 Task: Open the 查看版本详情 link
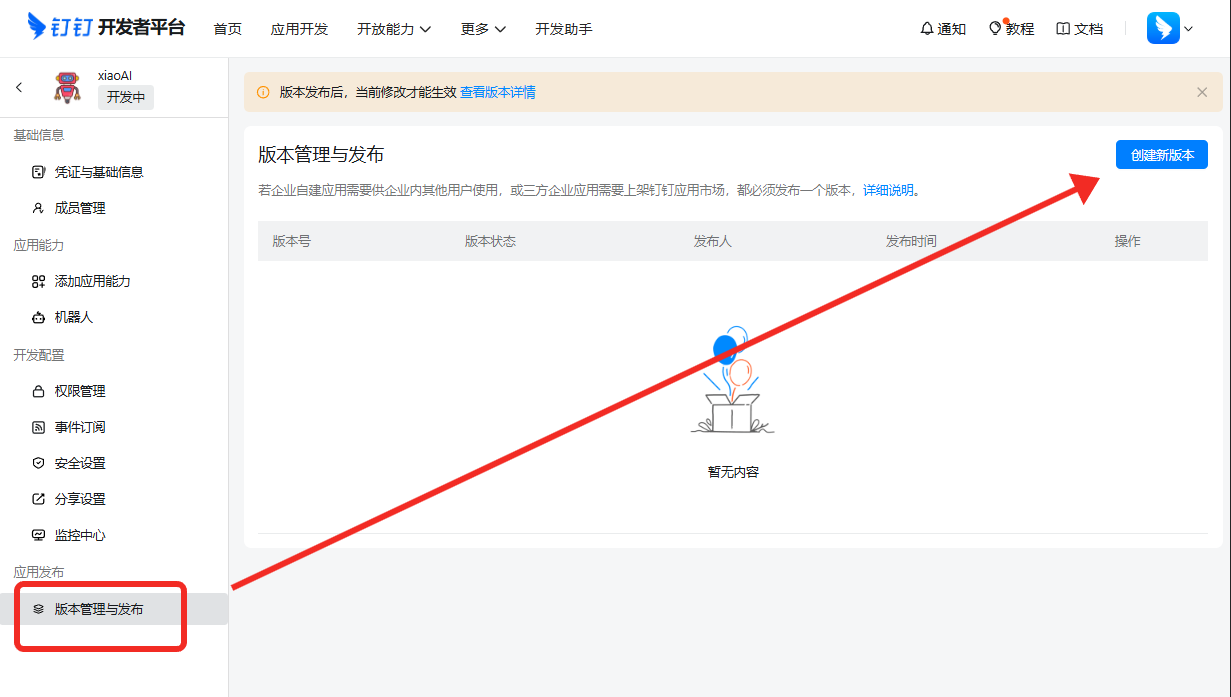coord(497,92)
